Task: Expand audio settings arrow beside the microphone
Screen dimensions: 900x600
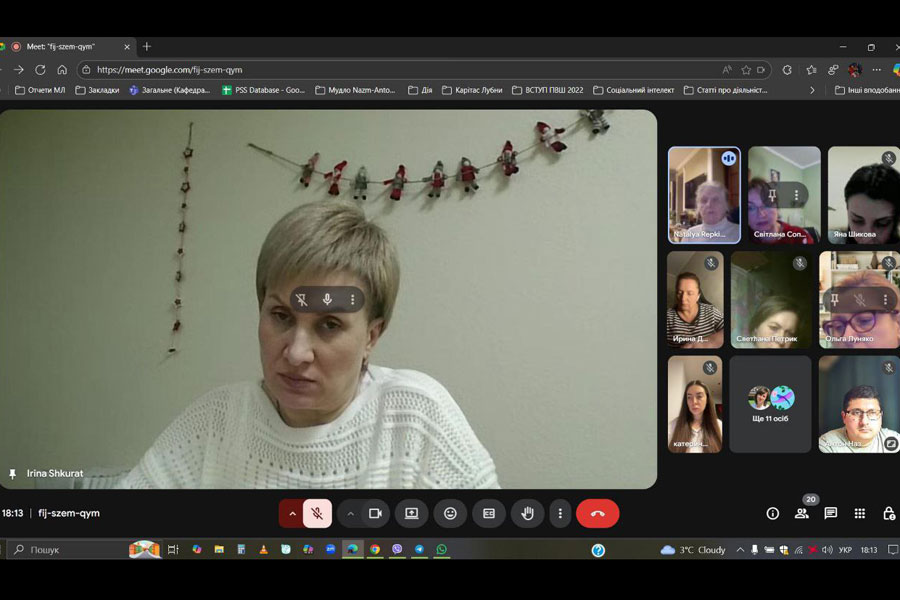Action: pos(292,513)
